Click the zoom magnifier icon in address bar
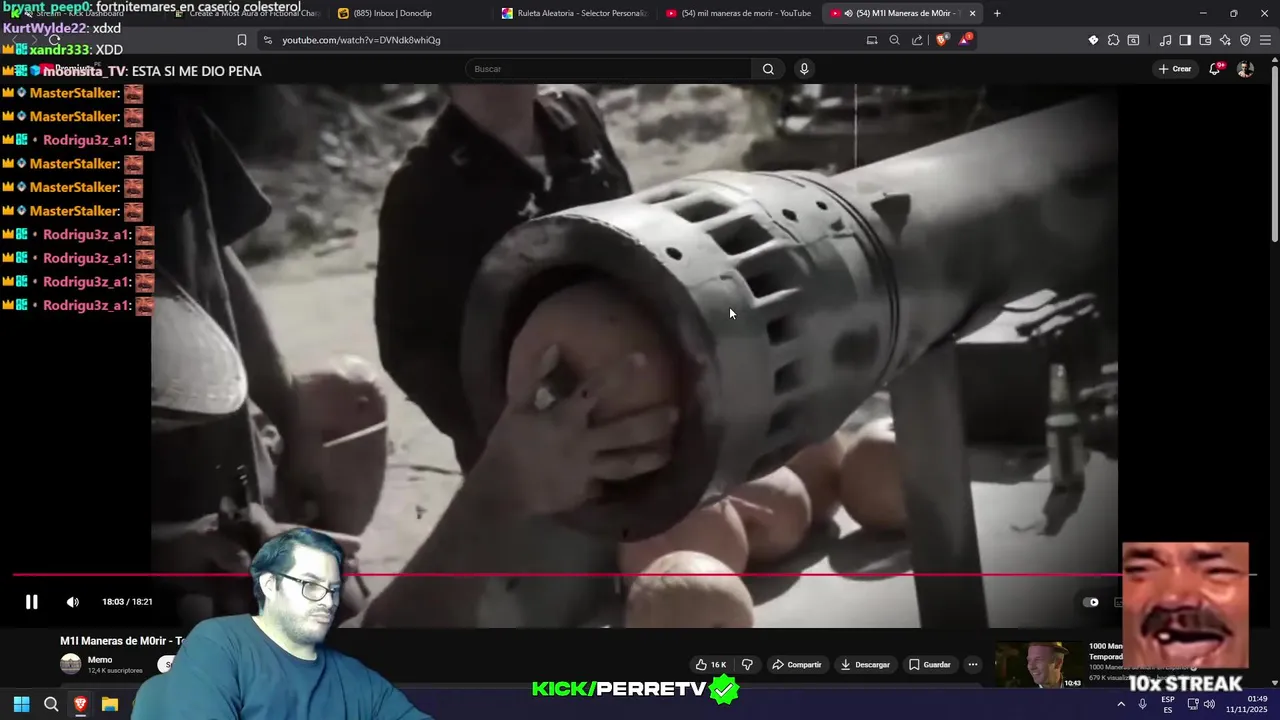1280x720 pixels. tap(894, 40)
